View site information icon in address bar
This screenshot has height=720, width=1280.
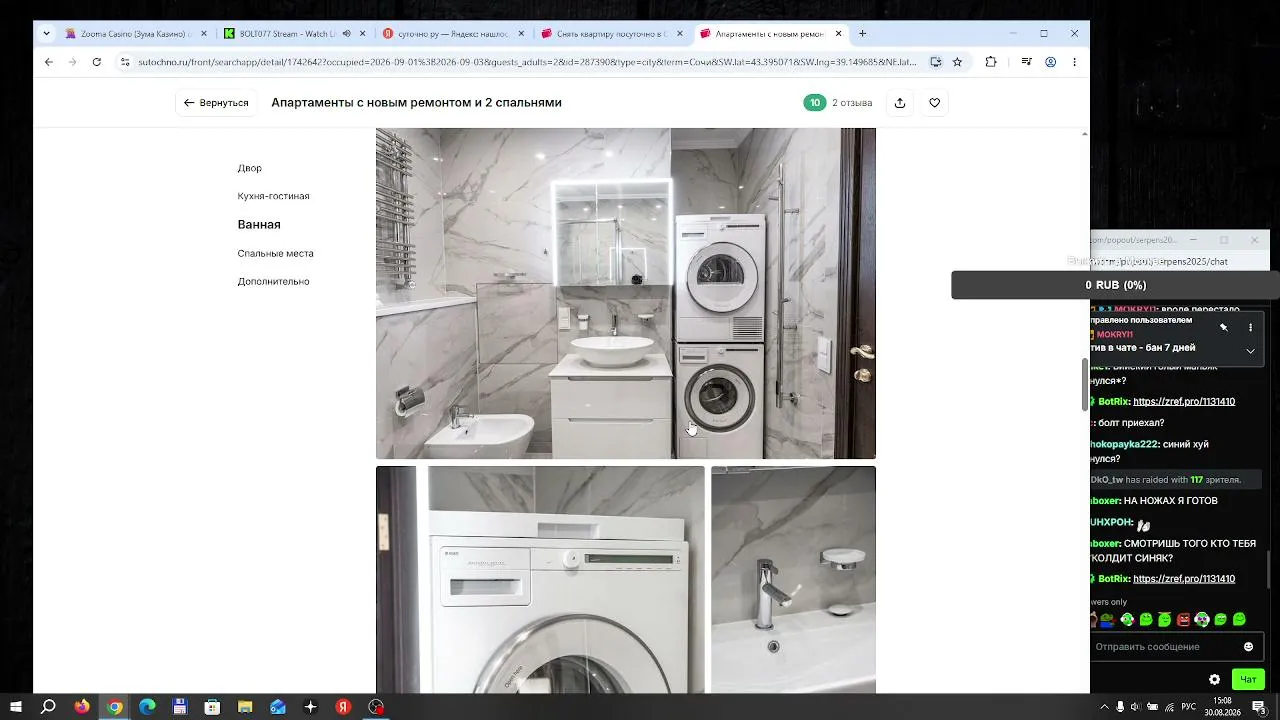coord(125,62)
